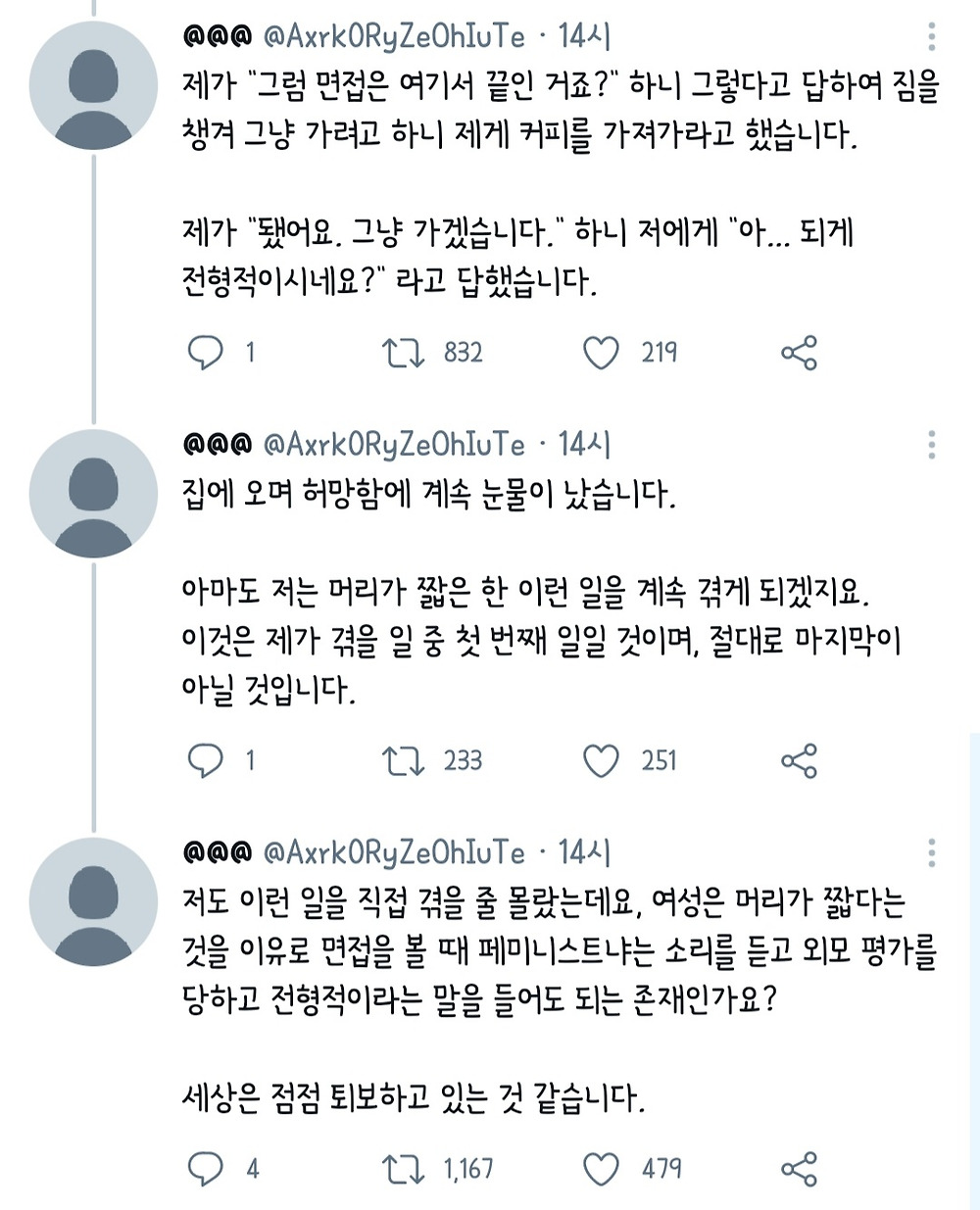The width and height of the screenshot is (980, 1210).
Task: Open the 14시 timestamp on the second tweet
Action: click(584, 445)
